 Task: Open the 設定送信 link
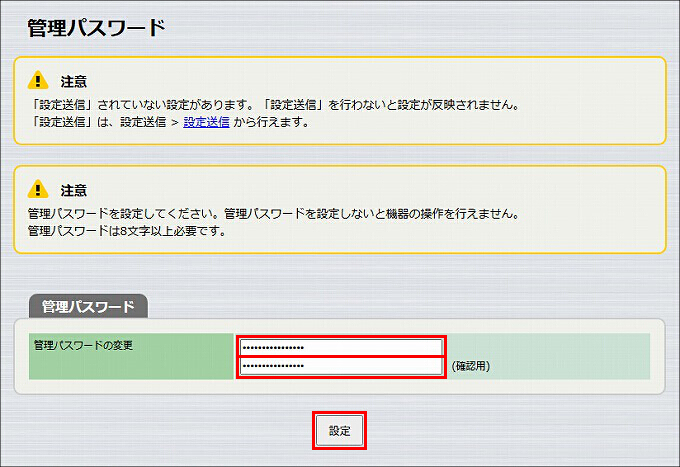(x=206, y=122)
